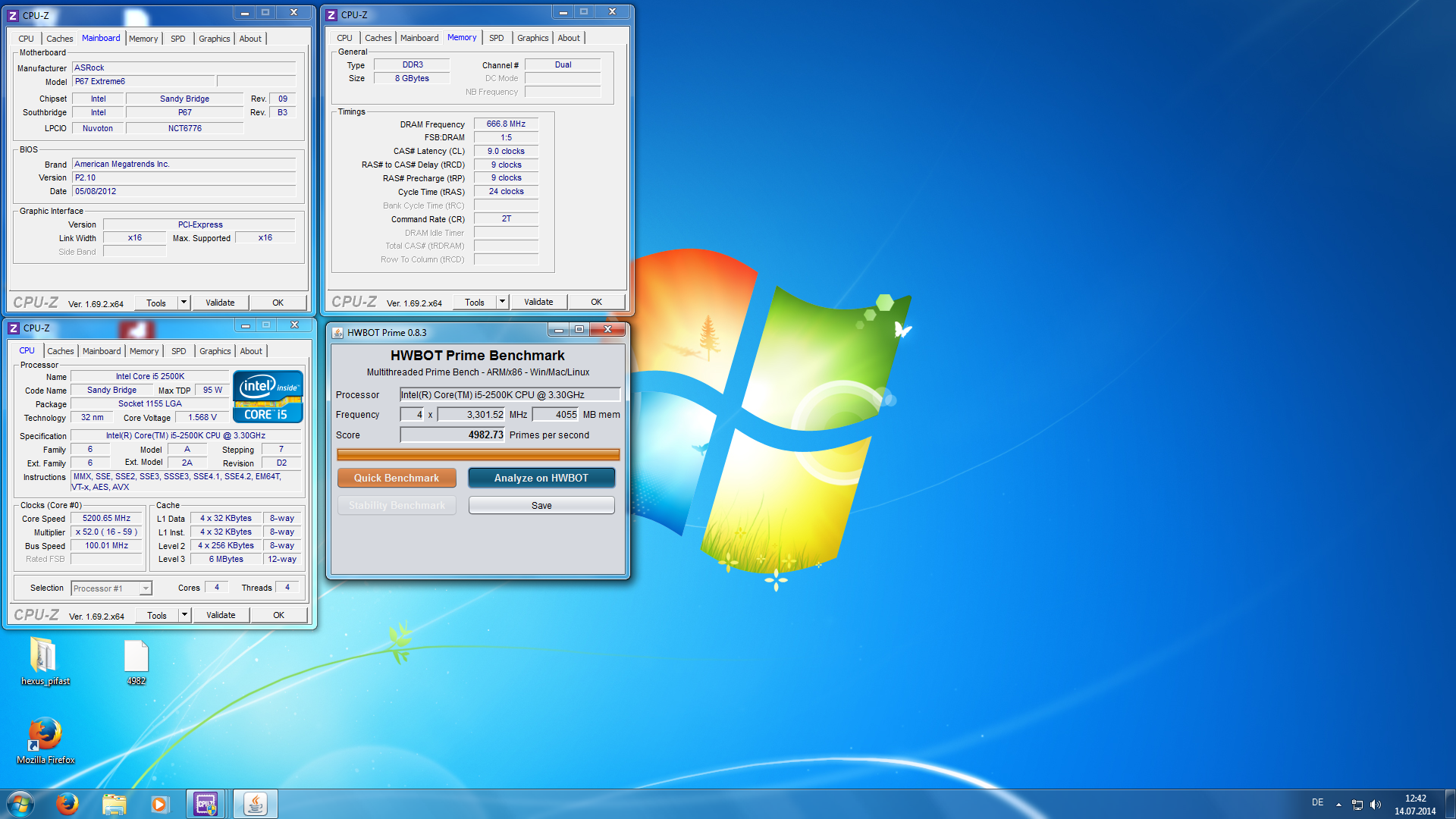Open Graphics tab in CPU window
Screen dimensions: 1456x819
click(215, 351)
